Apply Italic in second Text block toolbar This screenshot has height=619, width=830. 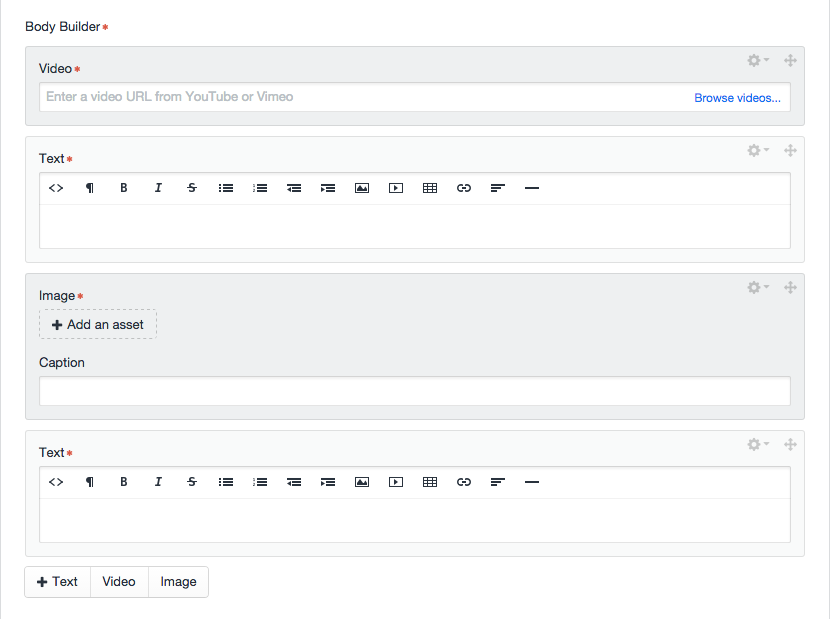158,482
